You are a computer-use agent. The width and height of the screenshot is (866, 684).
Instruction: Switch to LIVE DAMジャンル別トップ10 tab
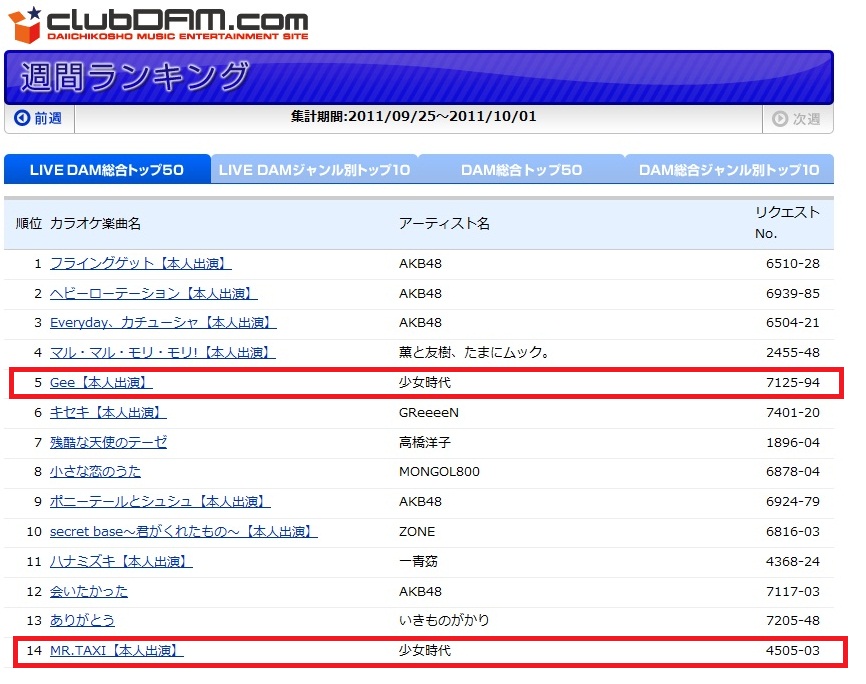pos(314,170)
